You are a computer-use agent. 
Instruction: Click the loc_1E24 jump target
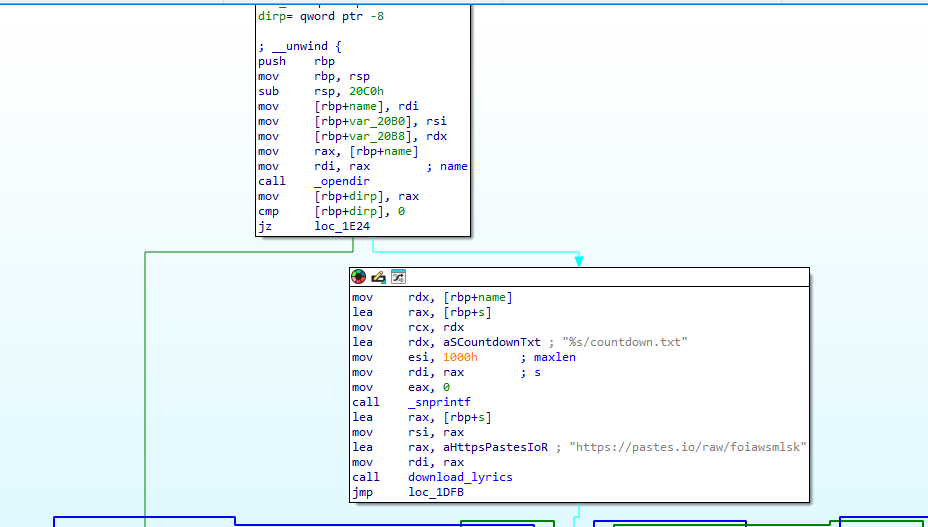pos(342,226)
